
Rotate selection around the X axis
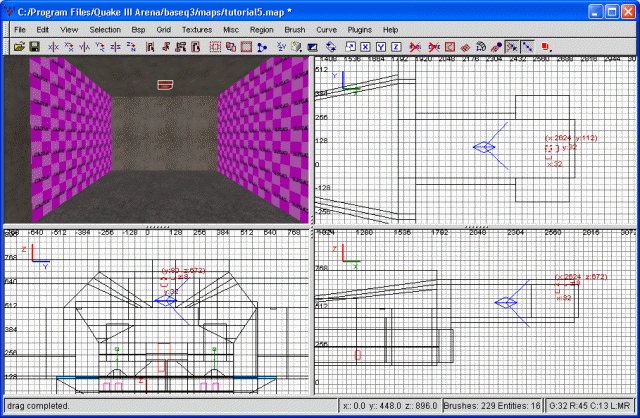point(69,47)
